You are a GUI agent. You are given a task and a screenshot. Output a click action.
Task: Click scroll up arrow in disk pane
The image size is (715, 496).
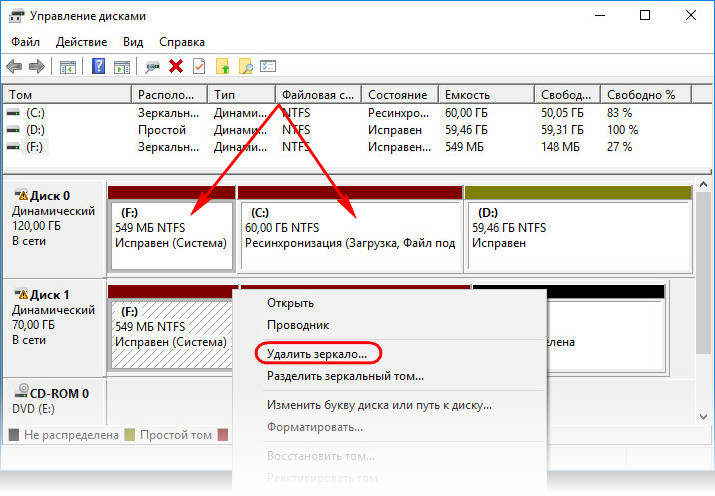click(x=703, y=185)
